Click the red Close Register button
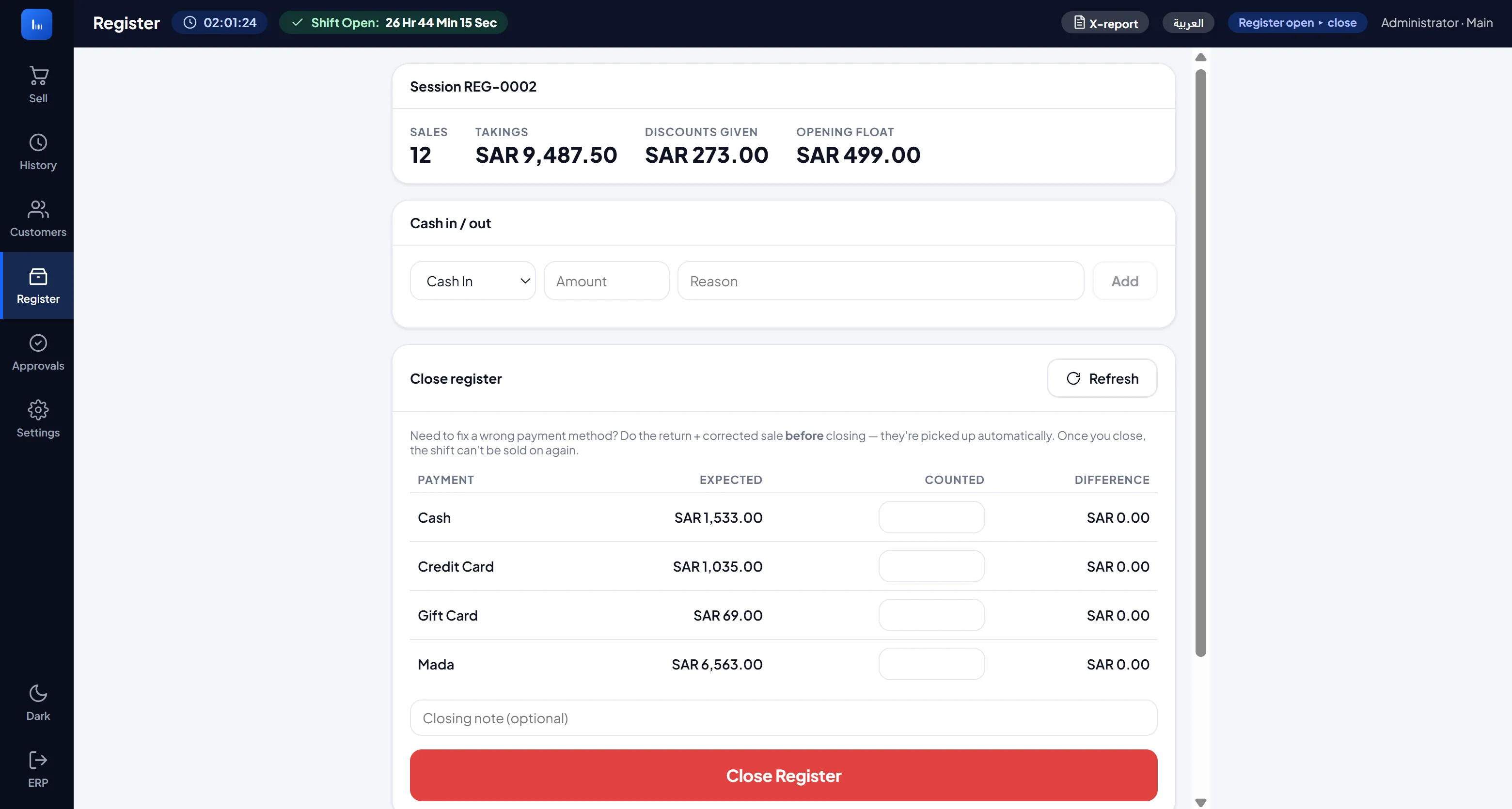Screen dimensions: 1512x809 [783, 775]
